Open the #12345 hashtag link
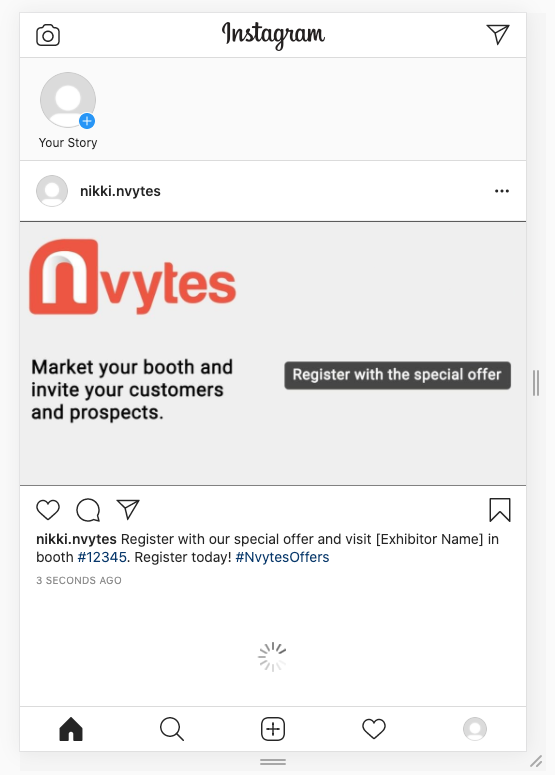Viewport: 555px width, 775px height. tap(102, 557)
